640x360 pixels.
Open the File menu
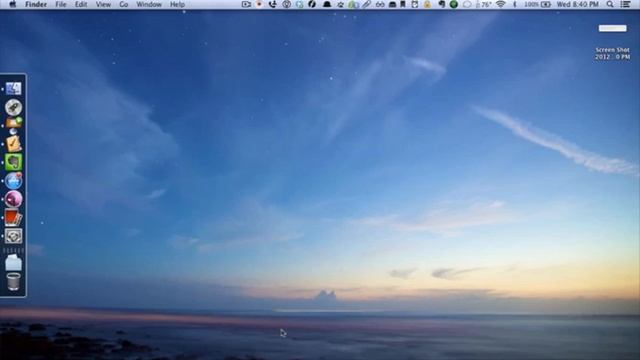[61, 4]
